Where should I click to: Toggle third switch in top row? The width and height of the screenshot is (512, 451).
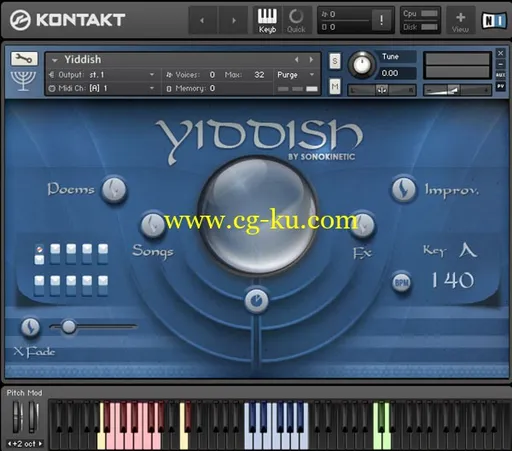click(71, 254)
